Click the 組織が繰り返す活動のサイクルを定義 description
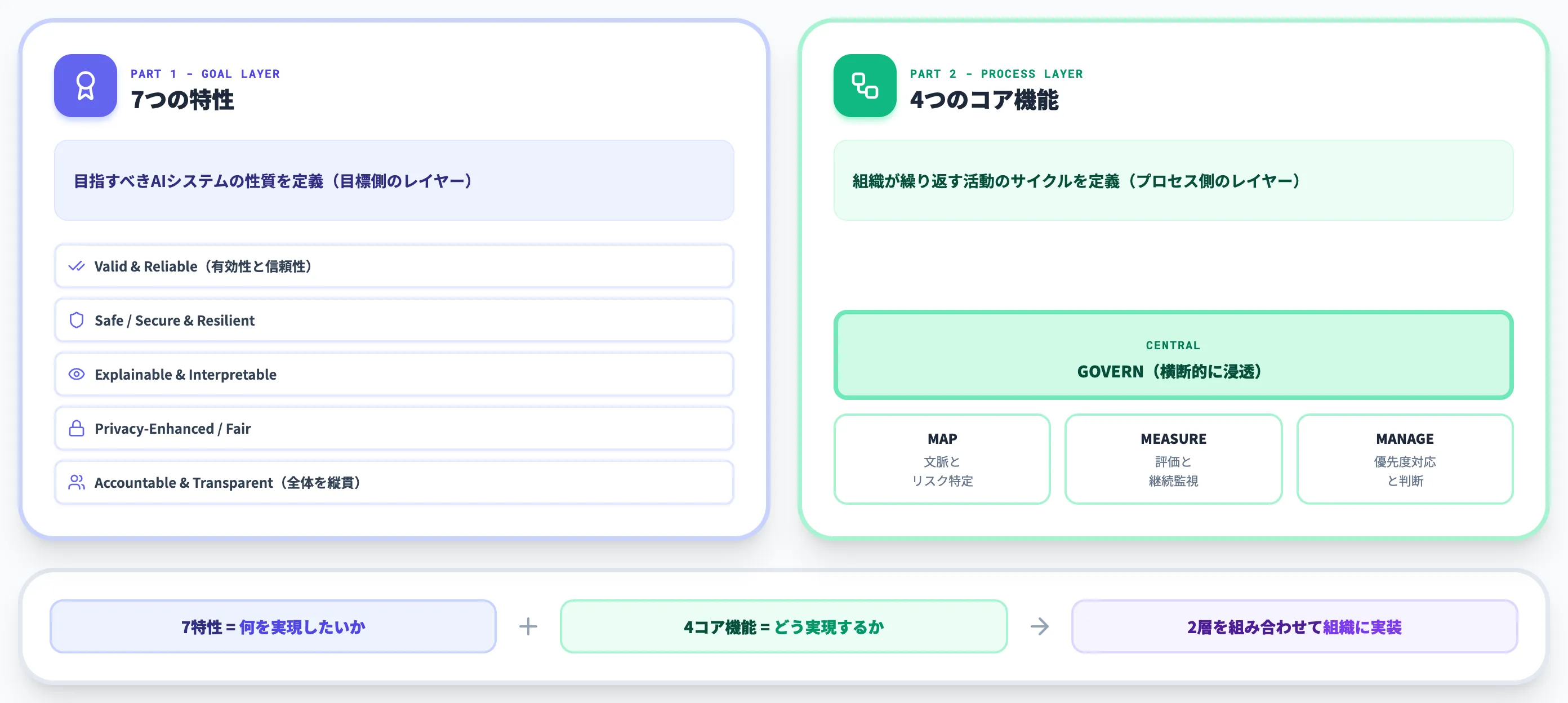This screenshot has height=703, width=1568. point(1077,181)
